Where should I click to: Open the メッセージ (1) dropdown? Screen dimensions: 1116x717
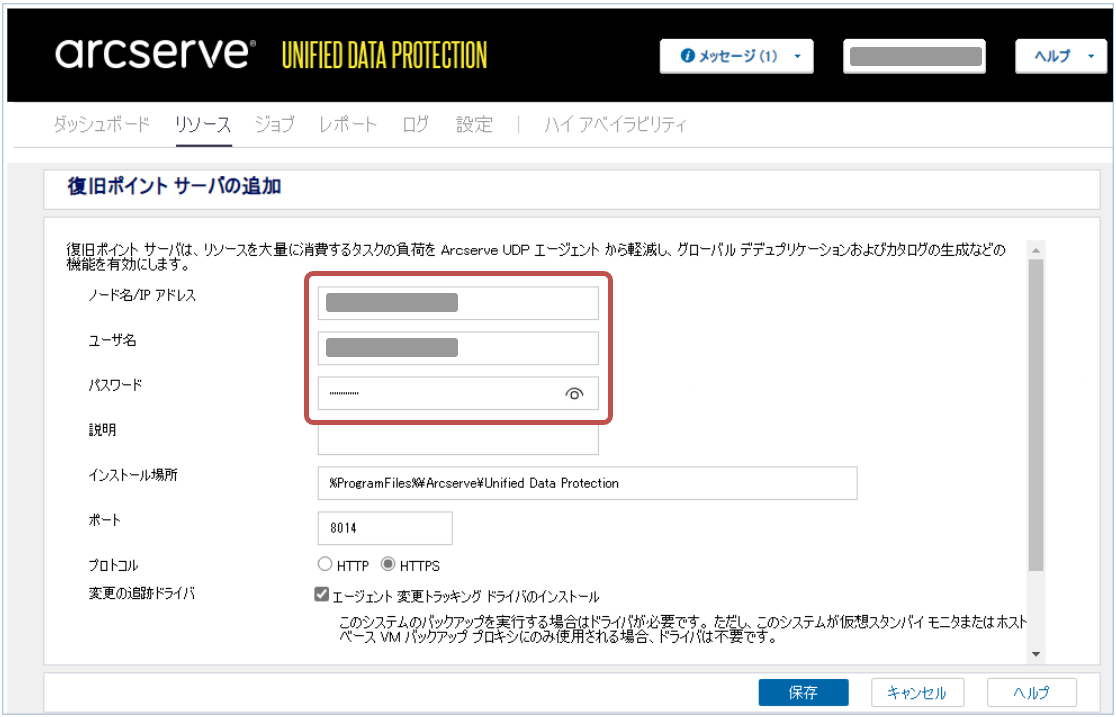(x=737, y=56)
